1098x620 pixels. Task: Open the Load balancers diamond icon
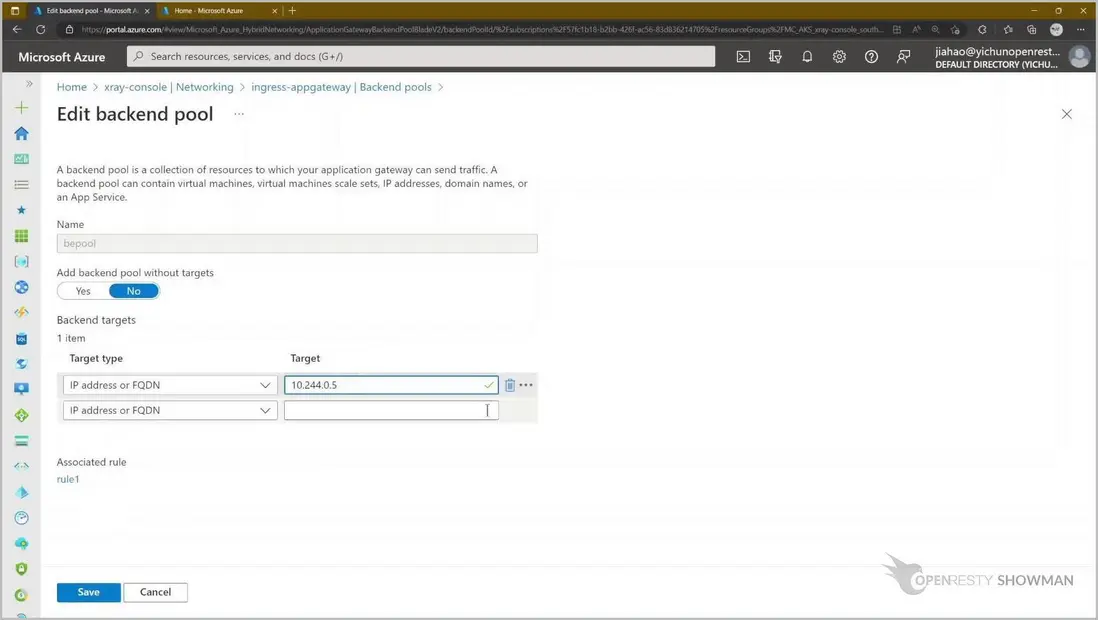pyautogui.click(x=22, y=415)
